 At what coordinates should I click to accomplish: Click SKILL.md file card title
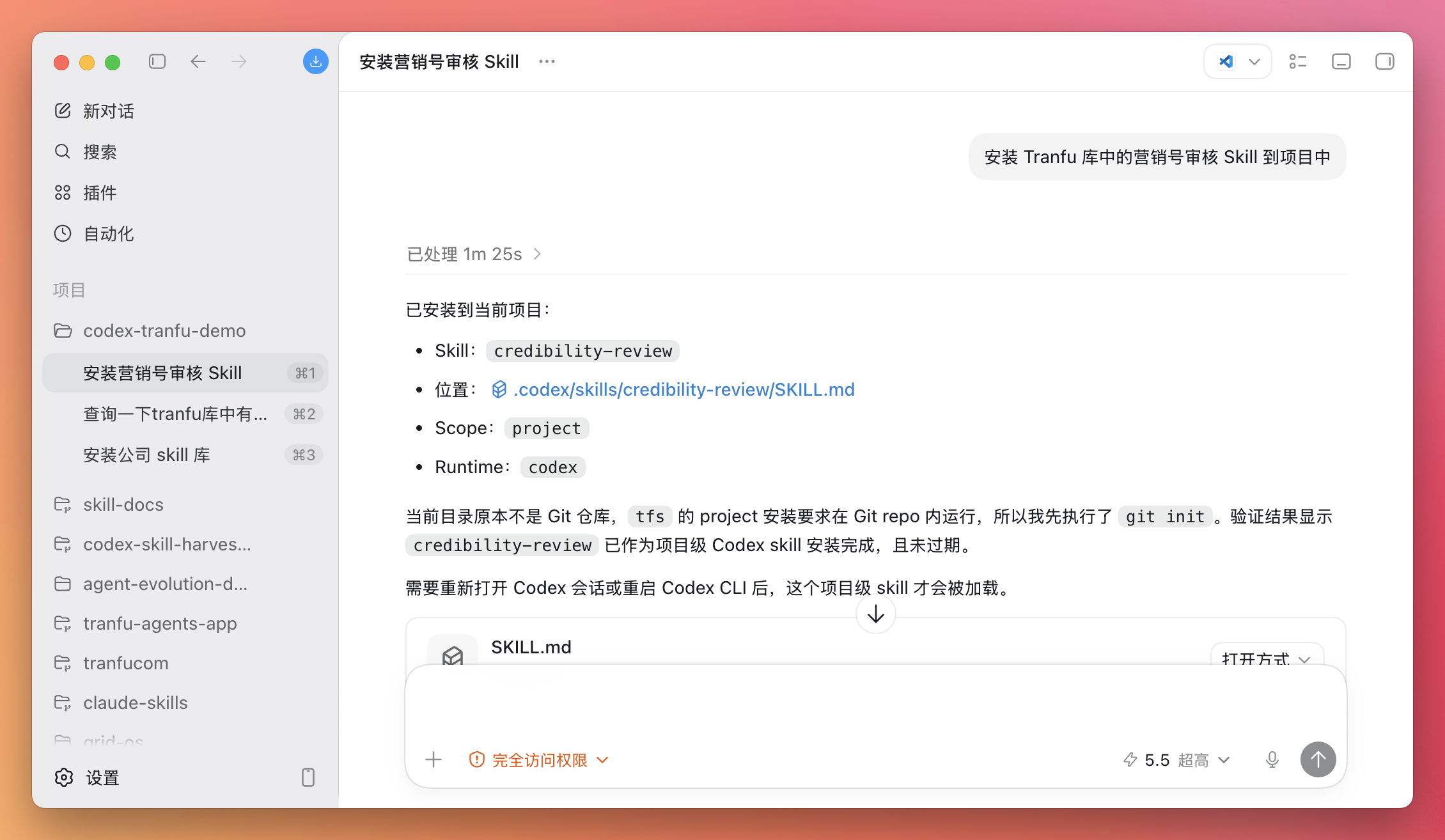[531, 647]
